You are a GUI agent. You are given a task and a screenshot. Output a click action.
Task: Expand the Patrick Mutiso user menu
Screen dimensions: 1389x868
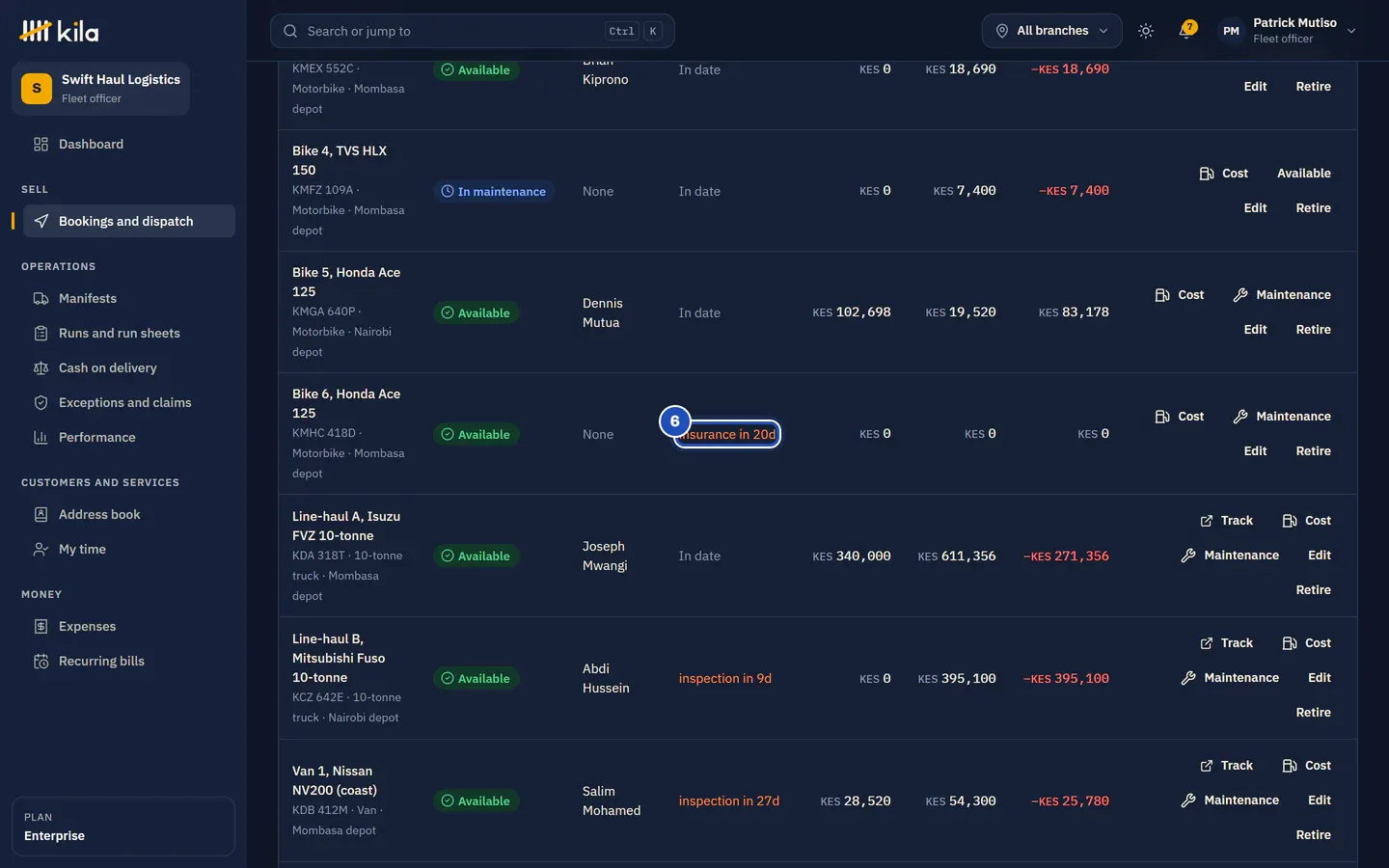click(1289, 31)
